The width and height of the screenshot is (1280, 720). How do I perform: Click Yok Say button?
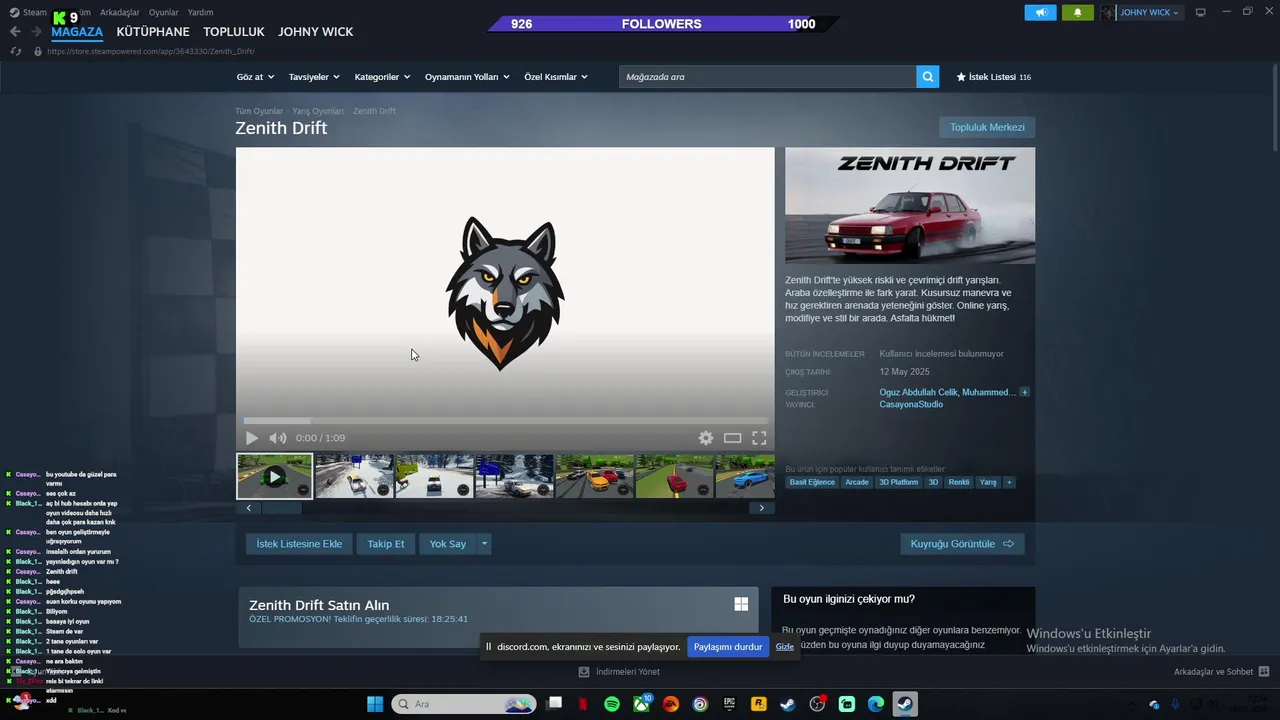448,544
